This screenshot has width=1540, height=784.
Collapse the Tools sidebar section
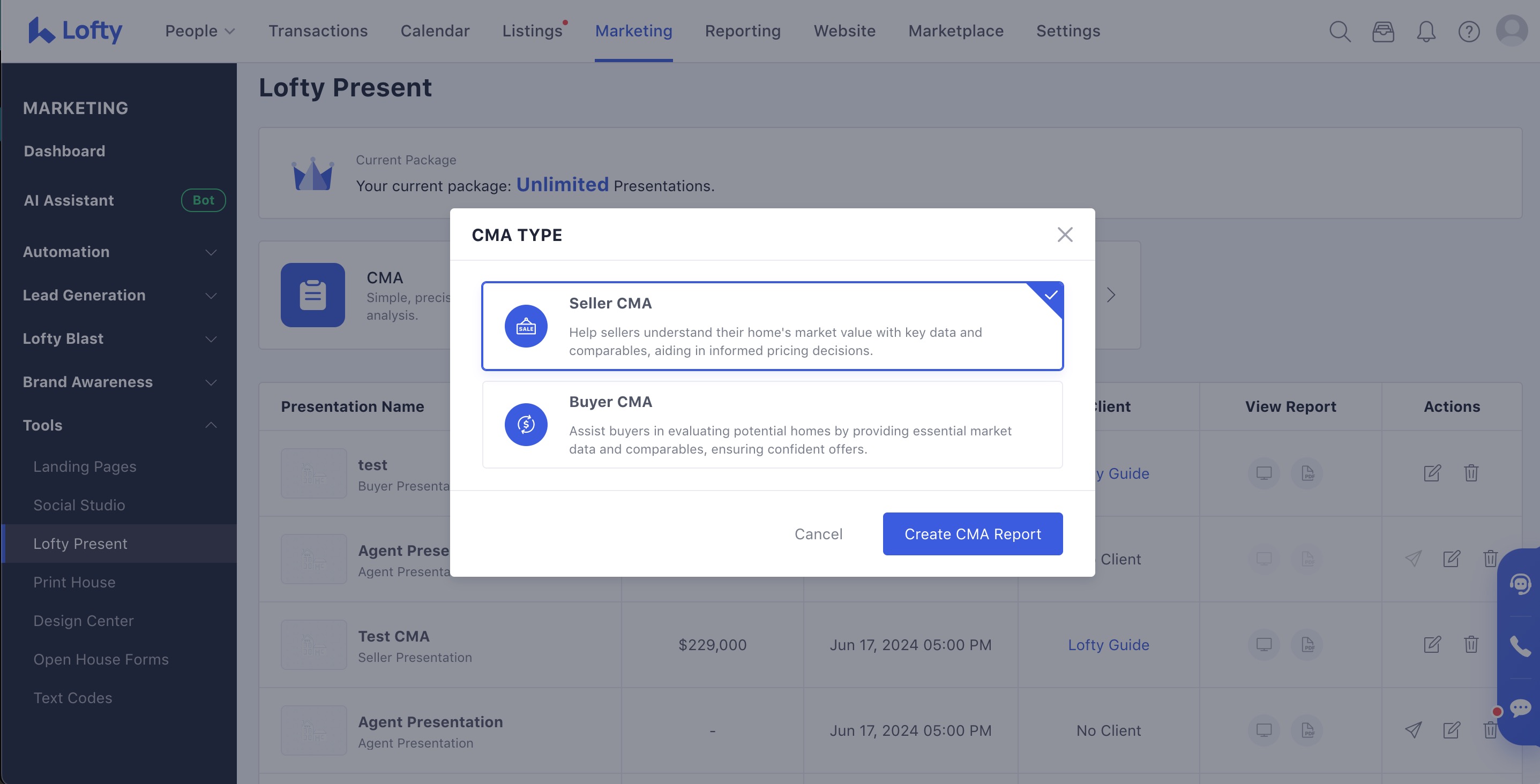[x=119, y=425]
